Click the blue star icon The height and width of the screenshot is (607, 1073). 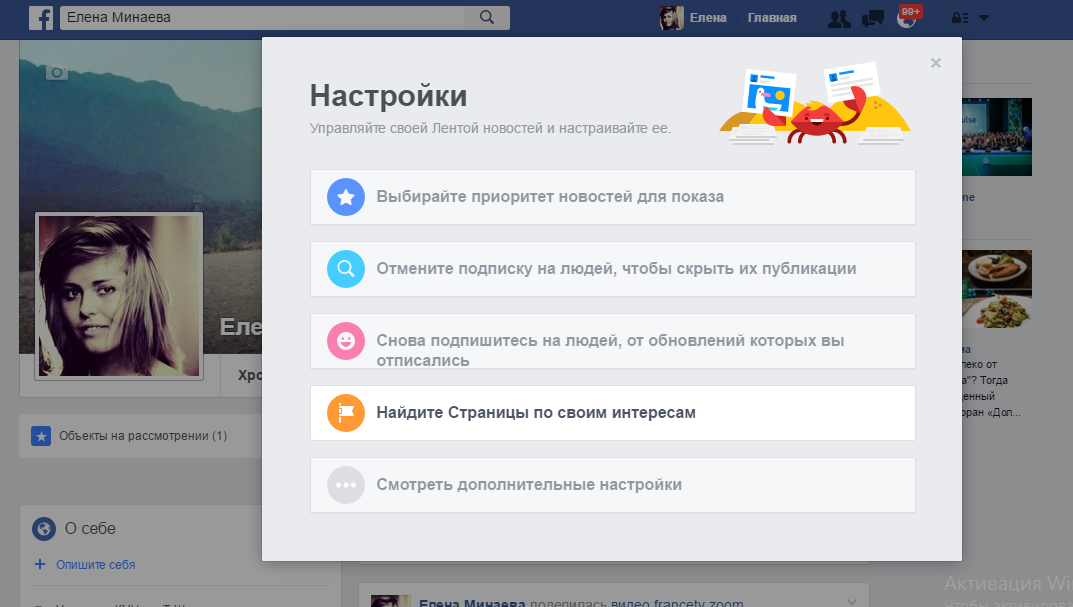(346, 197)
